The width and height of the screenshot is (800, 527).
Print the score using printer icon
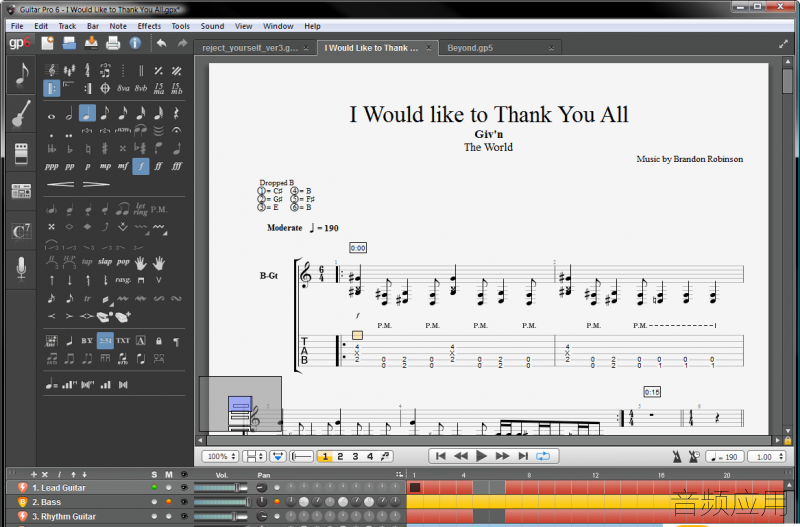(113, 43)
